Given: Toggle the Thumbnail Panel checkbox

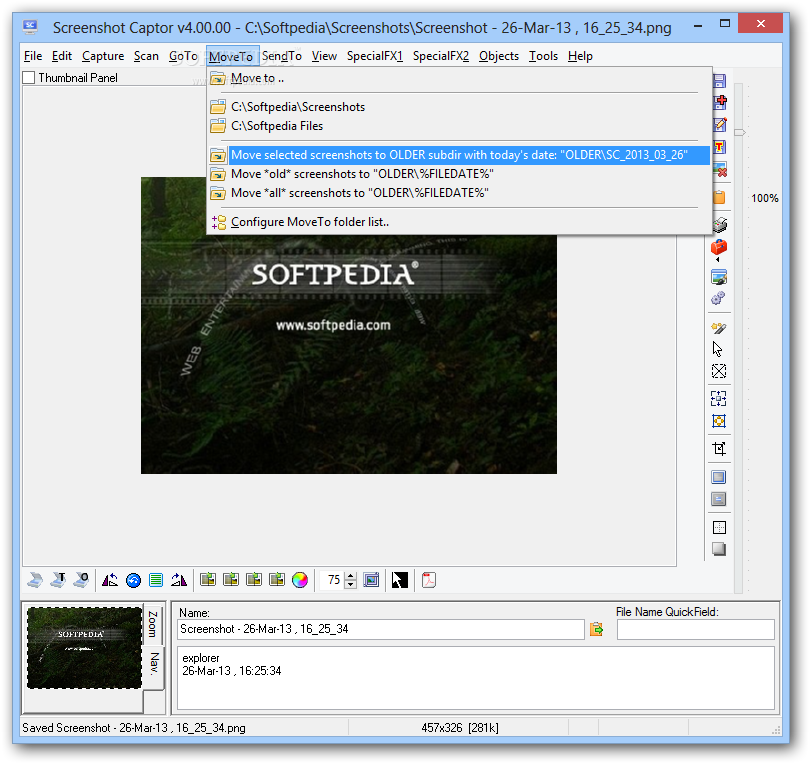Looking at the screenshot, I should tap(29, 77).
